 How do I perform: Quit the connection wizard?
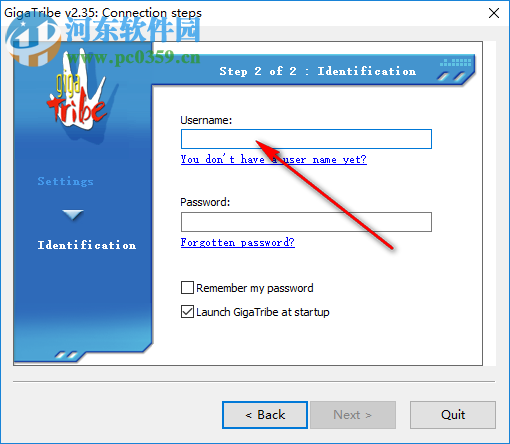453,415
